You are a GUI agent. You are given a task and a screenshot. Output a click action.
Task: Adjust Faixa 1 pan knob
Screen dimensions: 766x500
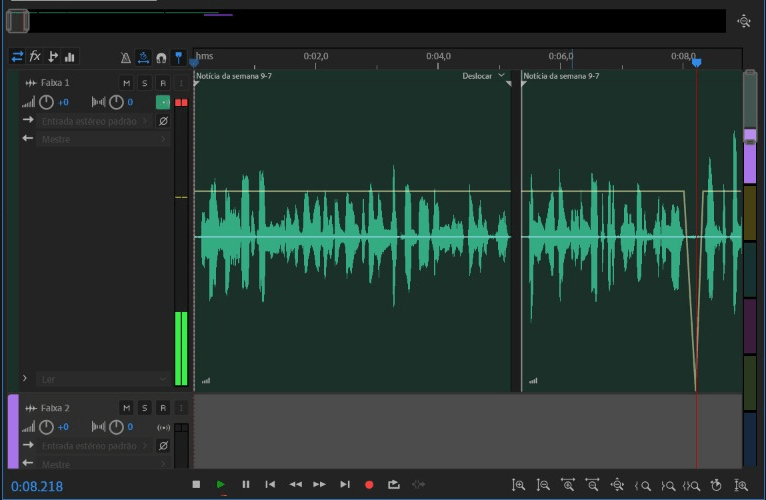coord(116,102)
